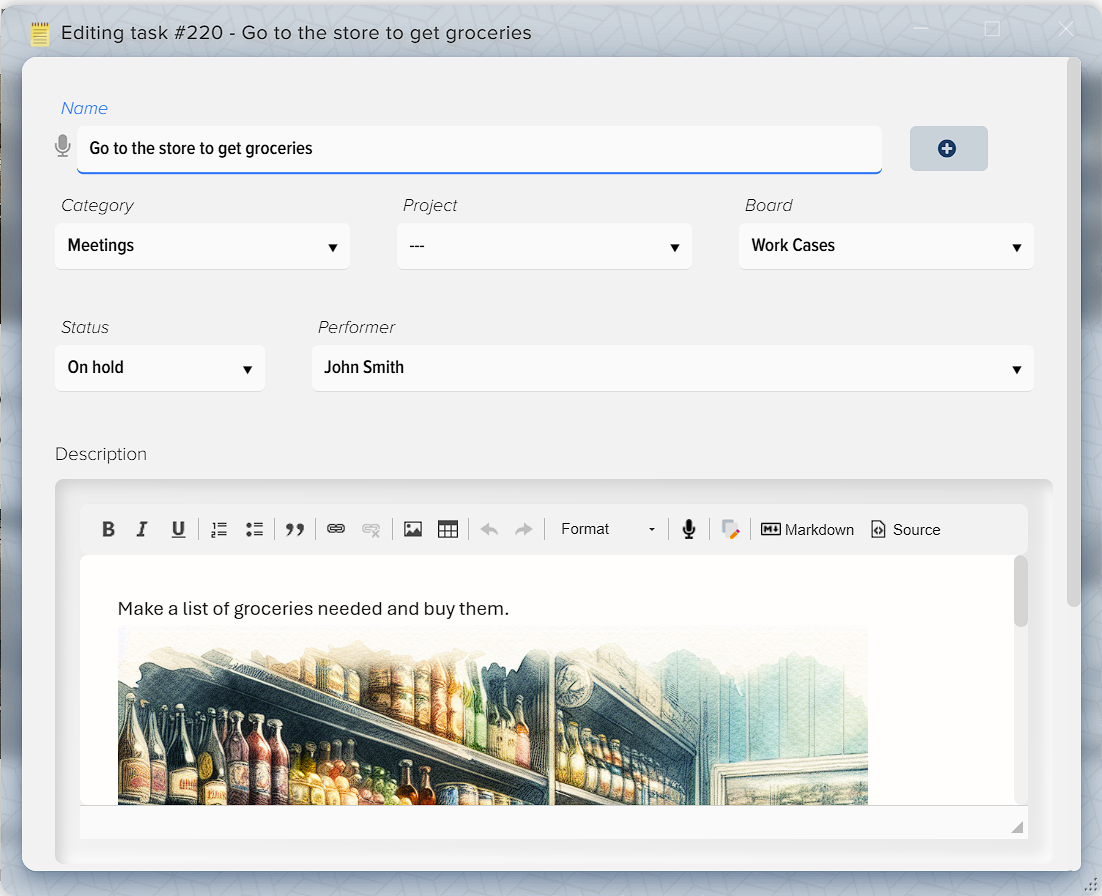Click the grocery store image in description
This screenshot has height=896, width=1102.
click(x=493, y=715)
